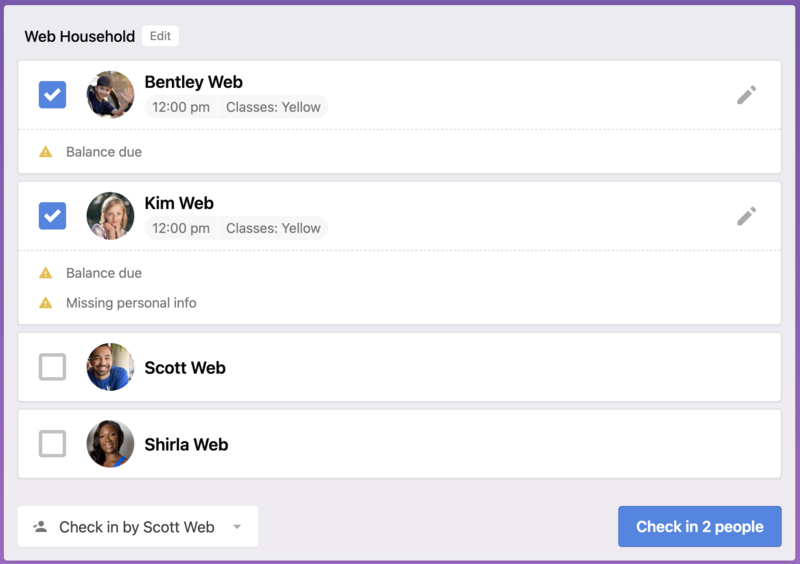Uncheck the Bentley Web checkbox
Viewport: 800px width, 564px height.
click(52, 95)
